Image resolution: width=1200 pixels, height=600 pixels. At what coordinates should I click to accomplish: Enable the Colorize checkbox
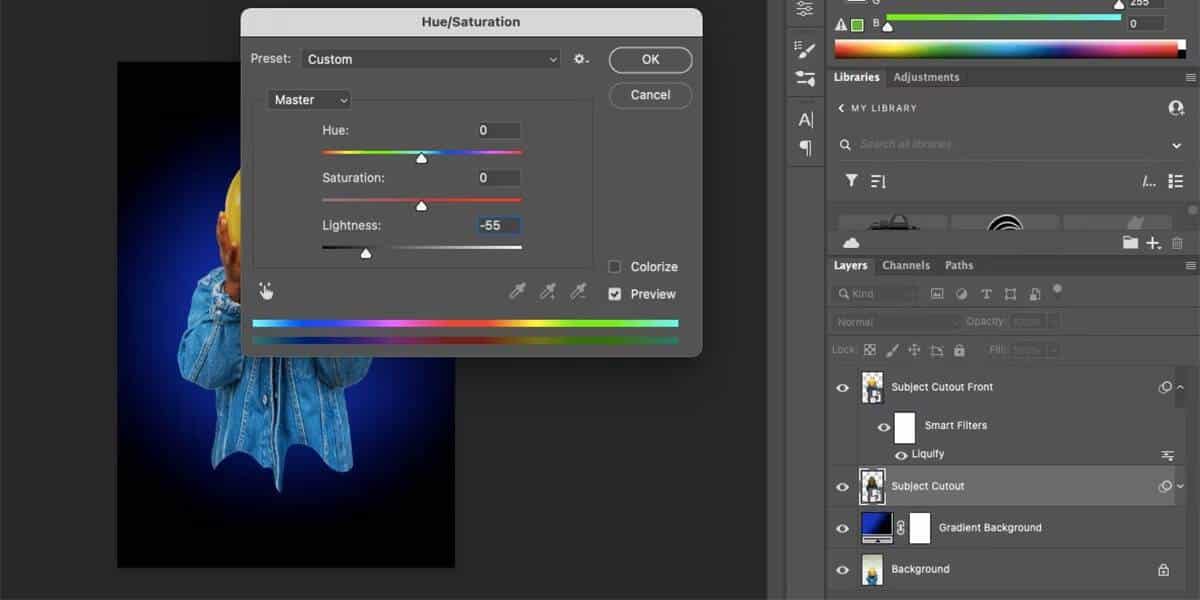pos(614,267)
